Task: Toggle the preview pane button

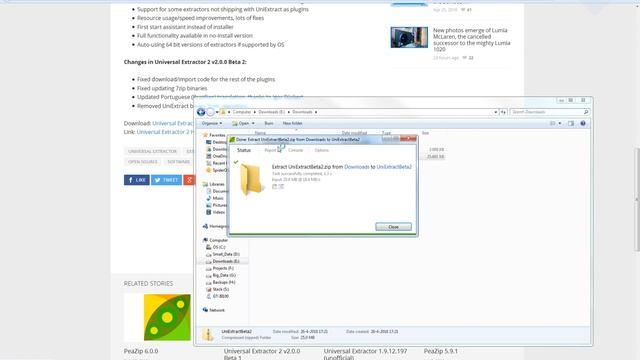Action: click(571, 123)
